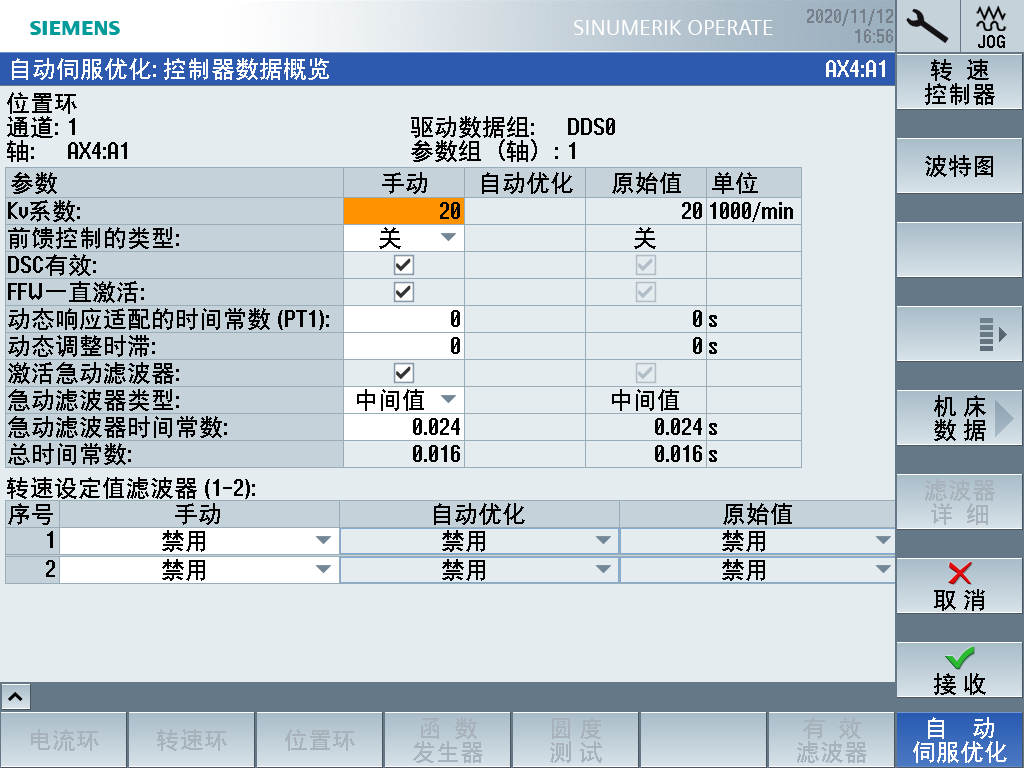The height and width of the screenshot is (768, 1024).
Task: Expand 急动滤波器类型 manual dropdown
Action: 404,400
